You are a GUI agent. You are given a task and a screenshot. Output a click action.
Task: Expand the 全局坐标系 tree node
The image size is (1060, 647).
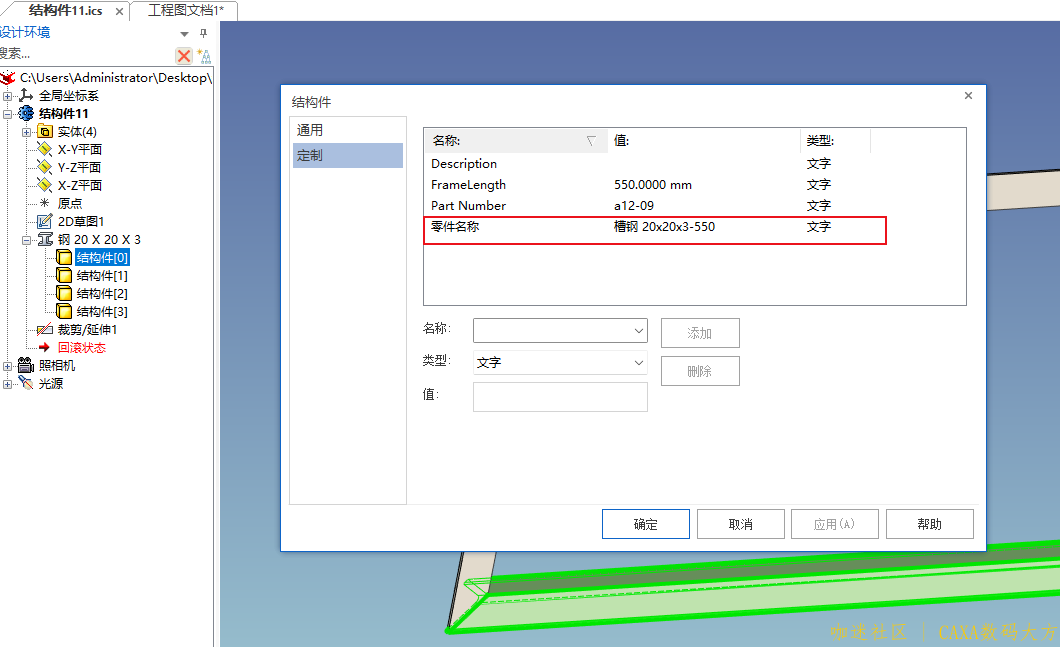(x=7, y=96)
